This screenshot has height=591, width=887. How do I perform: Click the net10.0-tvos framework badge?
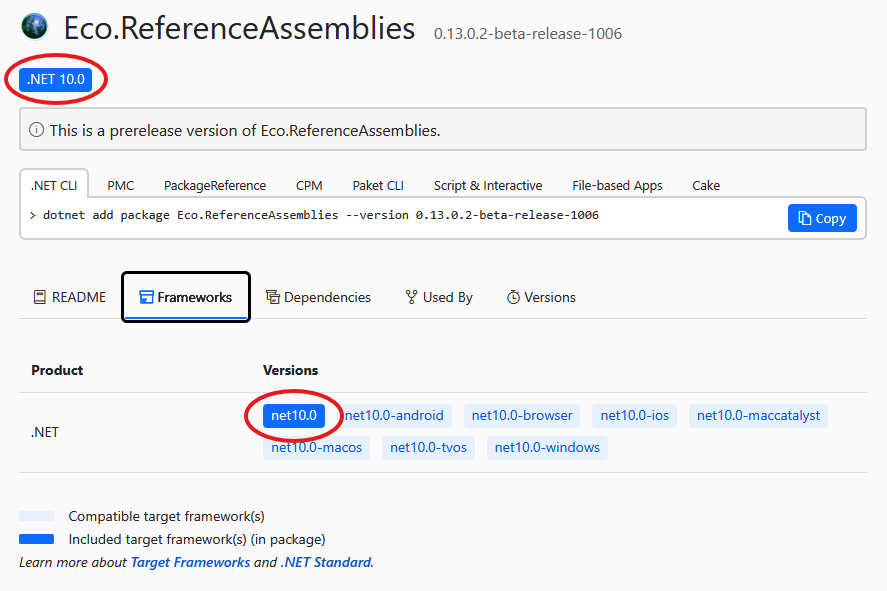[428, 447]
